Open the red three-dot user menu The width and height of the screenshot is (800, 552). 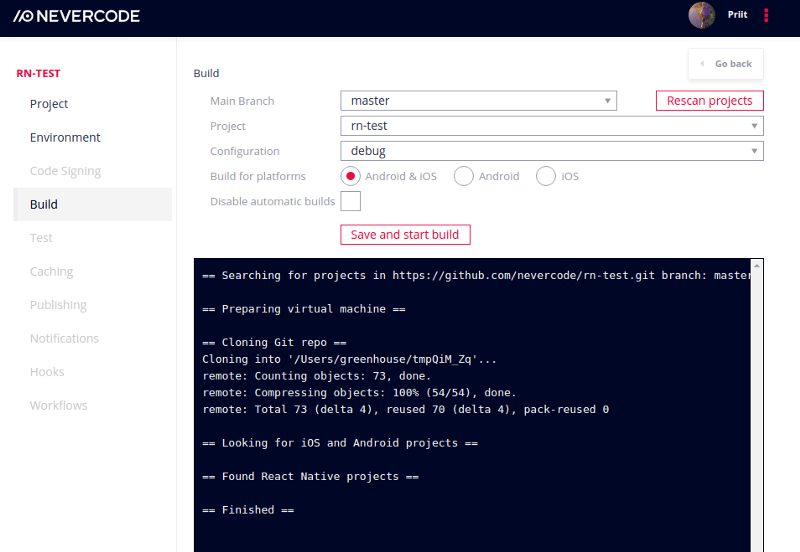[x=766, y=15]
